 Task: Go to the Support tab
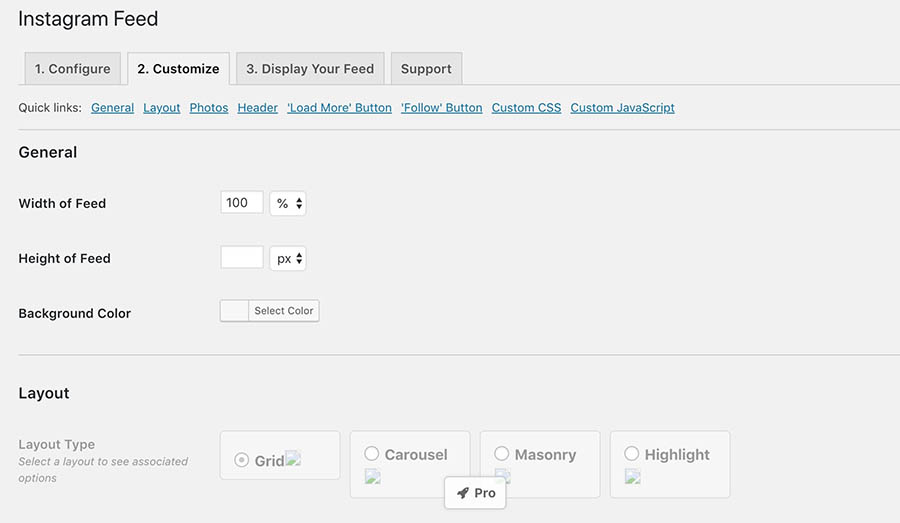tap(426, 69)
